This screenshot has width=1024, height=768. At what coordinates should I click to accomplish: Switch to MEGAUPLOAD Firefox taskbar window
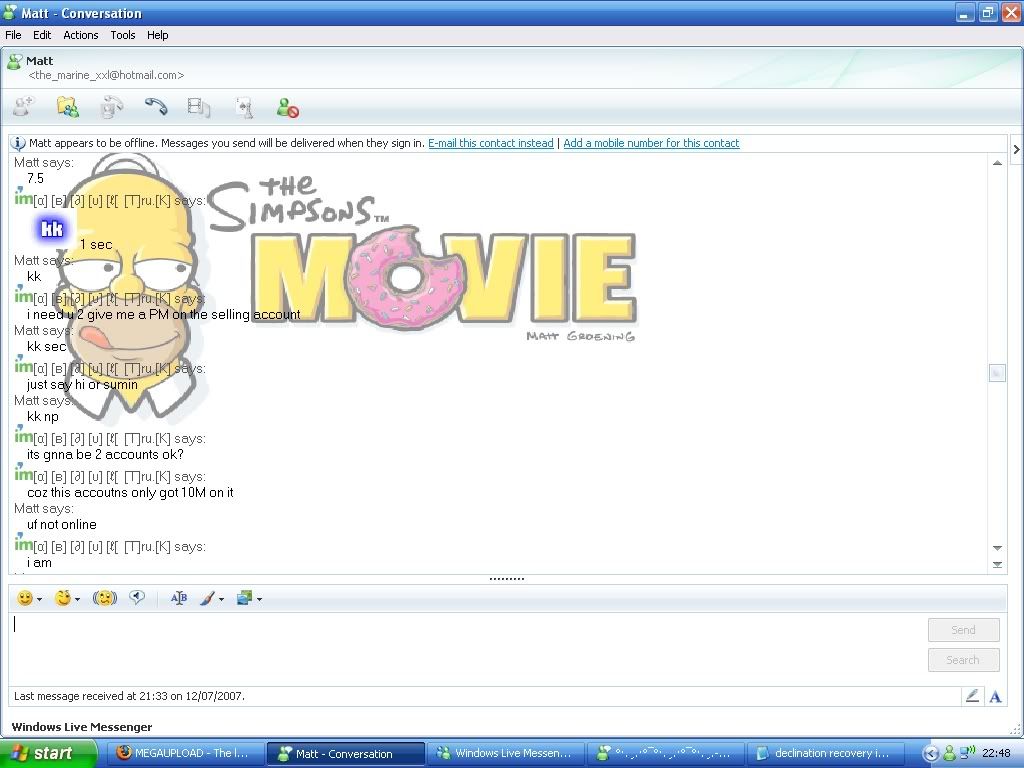182,754
